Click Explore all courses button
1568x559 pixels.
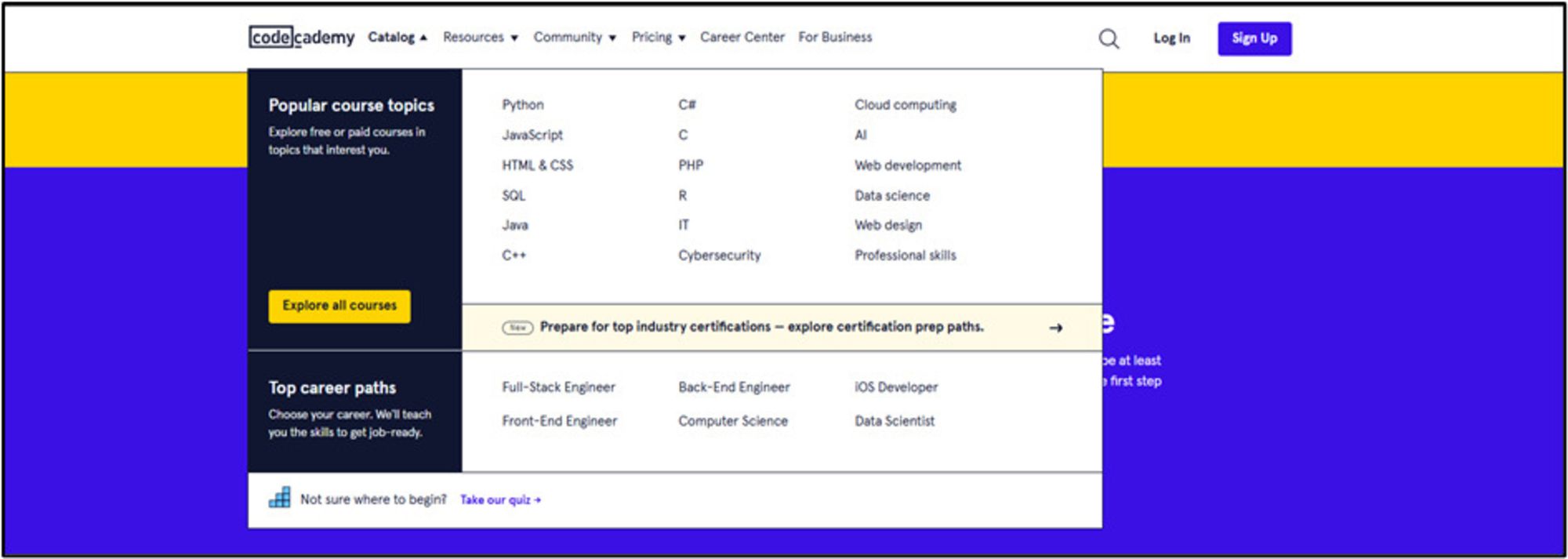click(339, 306)
